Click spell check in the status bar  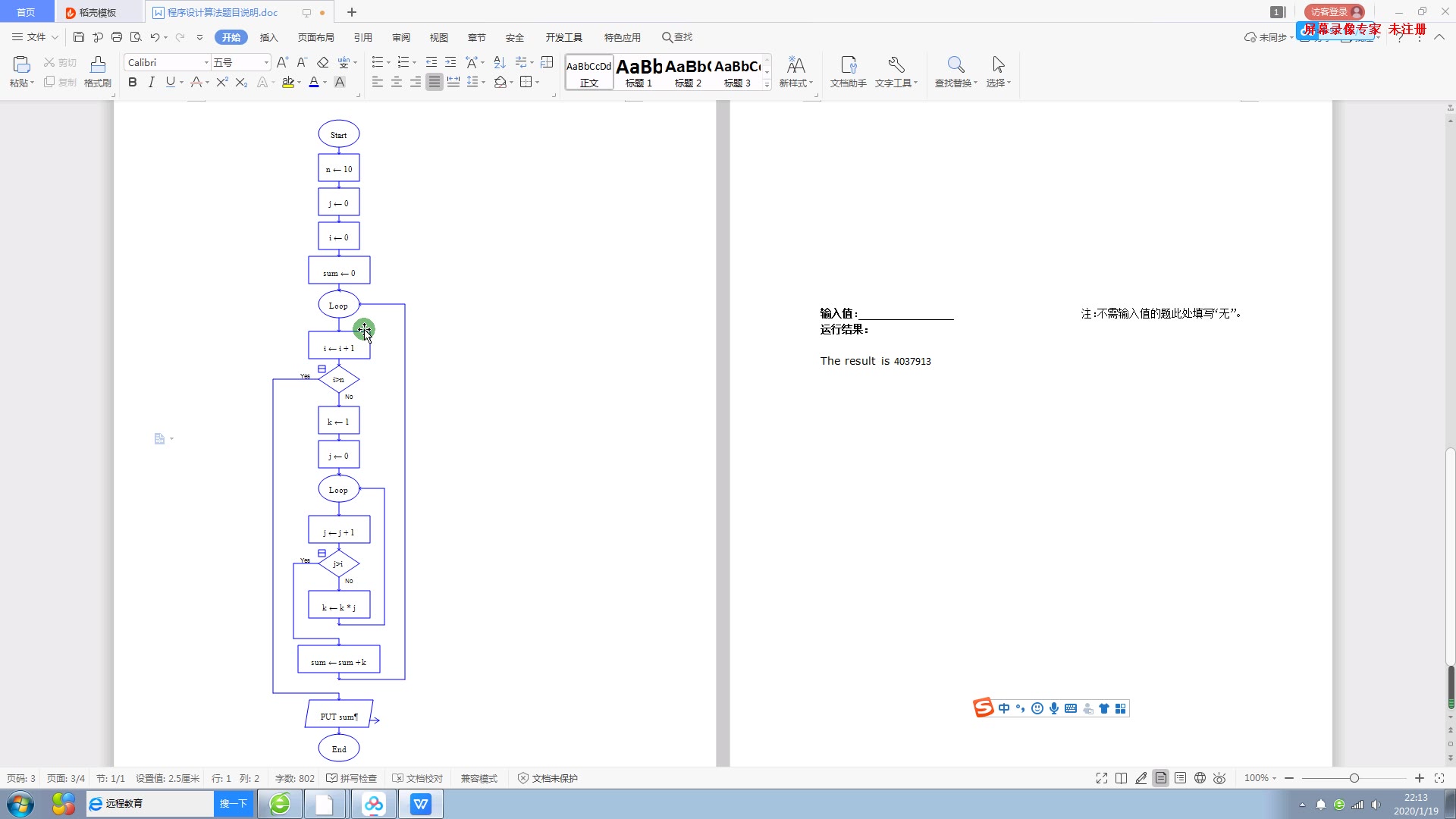351,778
